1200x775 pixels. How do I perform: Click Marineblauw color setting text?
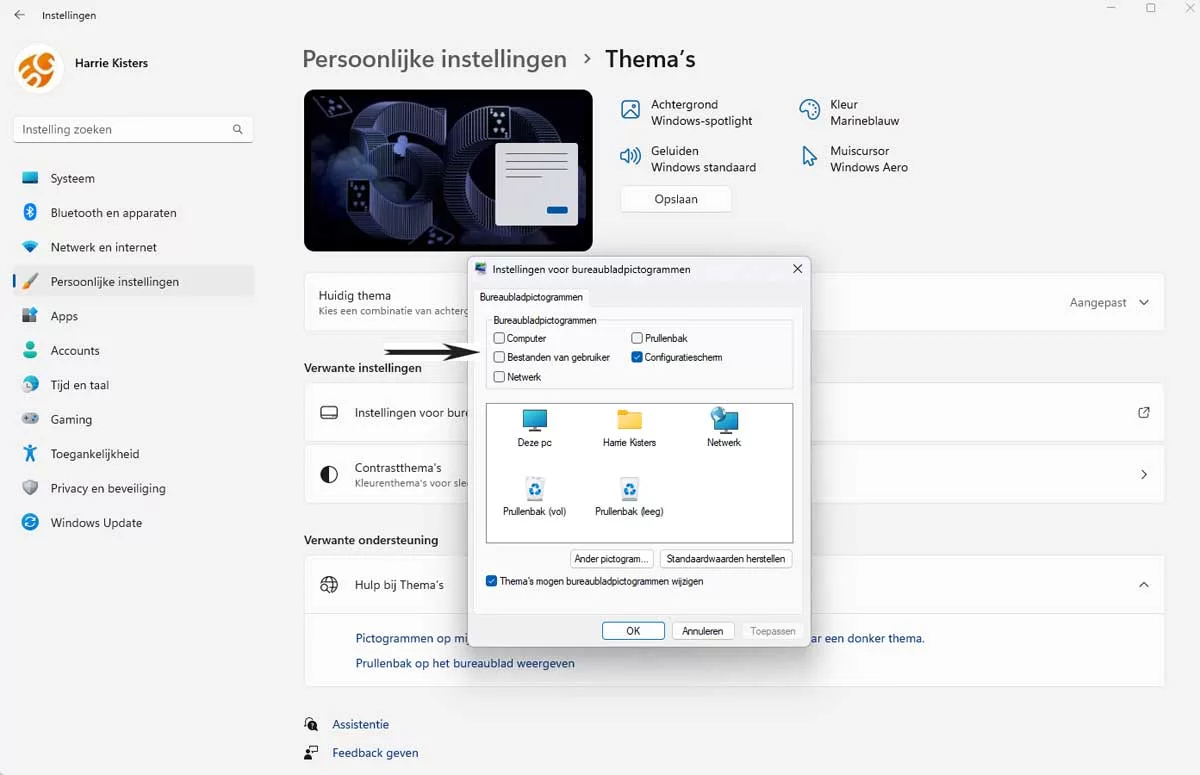point(864,121)
